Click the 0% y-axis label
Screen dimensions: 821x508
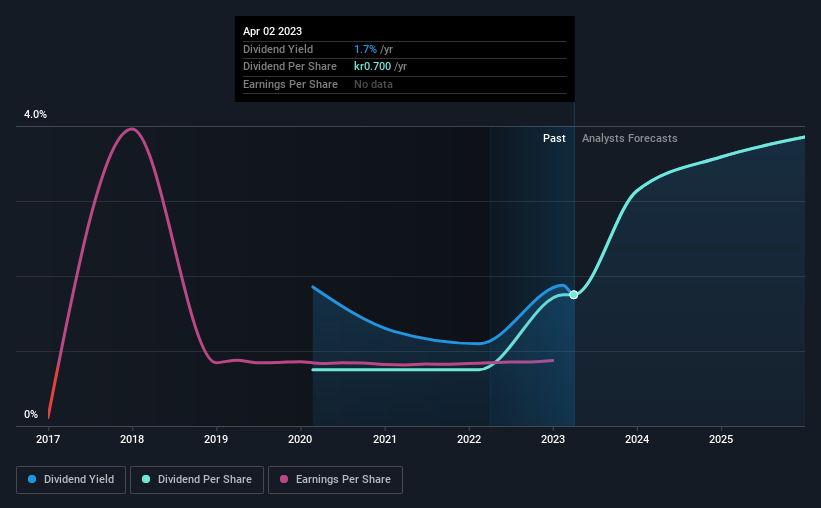[31, 415]
